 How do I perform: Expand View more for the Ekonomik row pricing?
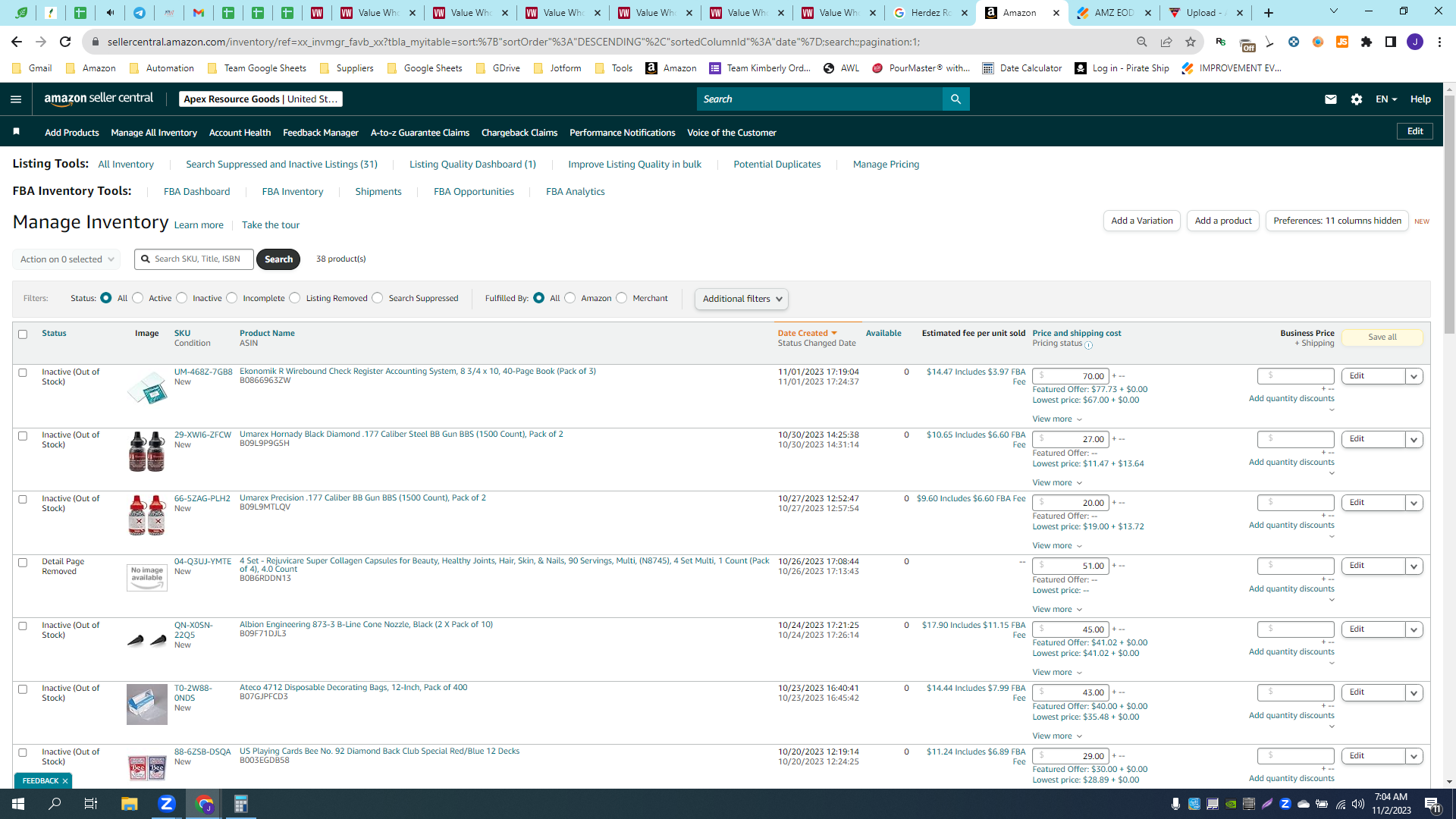pyautogui.click(x=1057, y=419)
